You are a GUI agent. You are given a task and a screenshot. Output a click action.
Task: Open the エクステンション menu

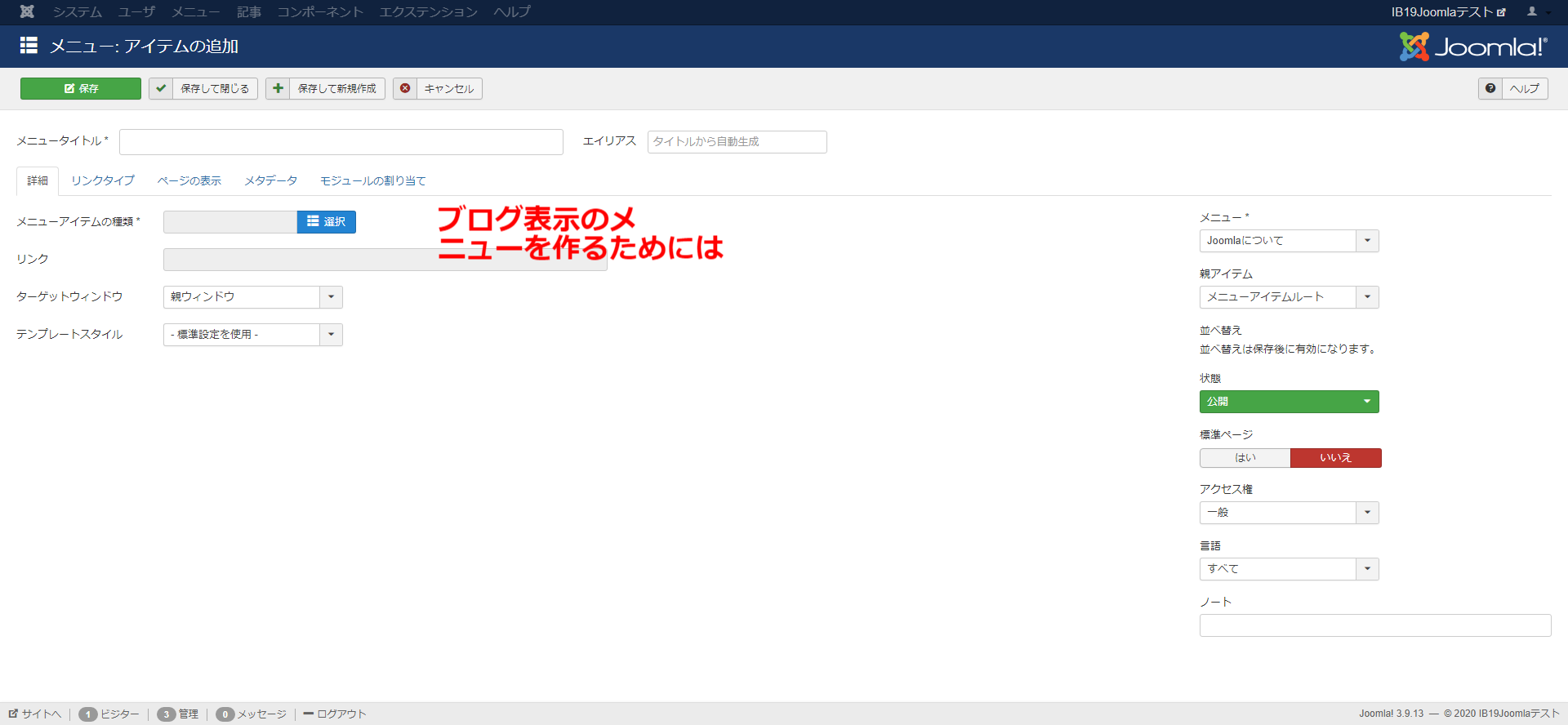(428, 11)
